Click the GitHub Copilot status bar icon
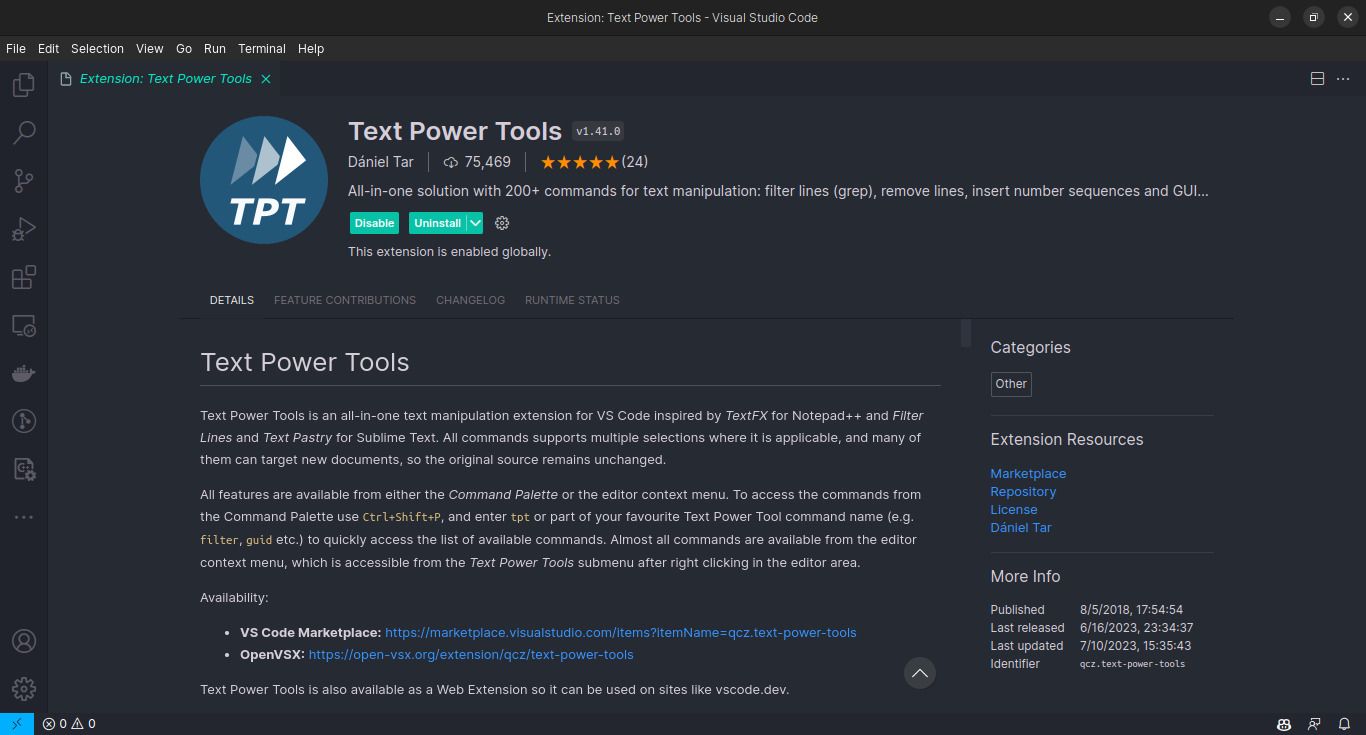 coord(1283,724)
